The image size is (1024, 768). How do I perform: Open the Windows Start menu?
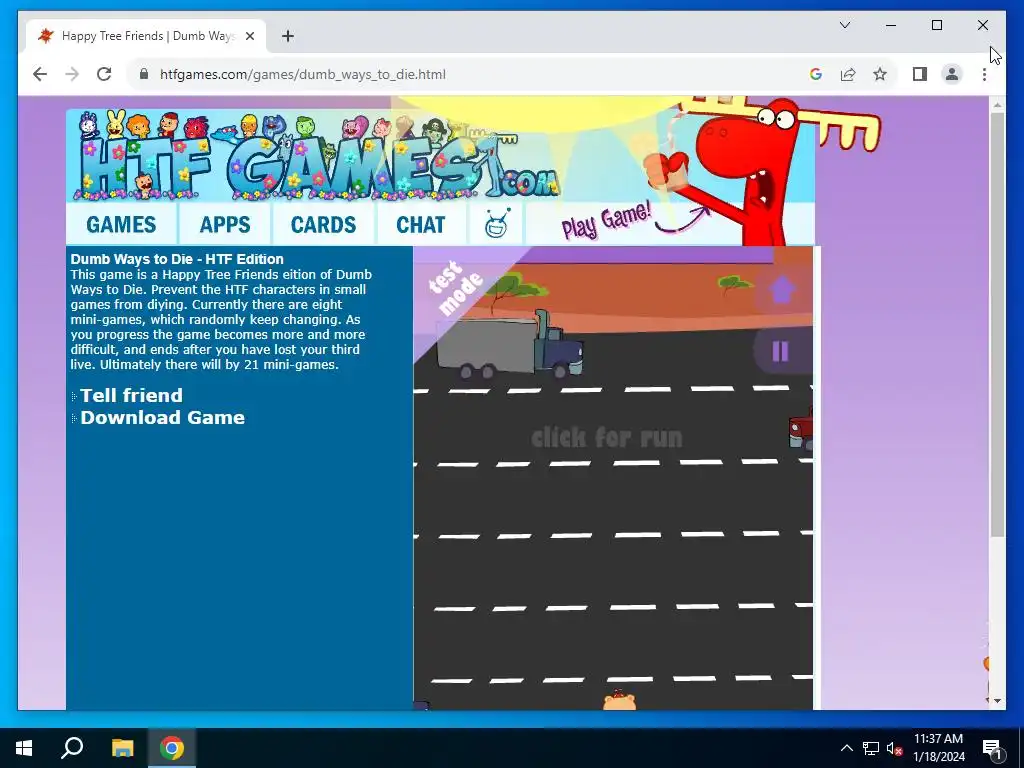24,748
